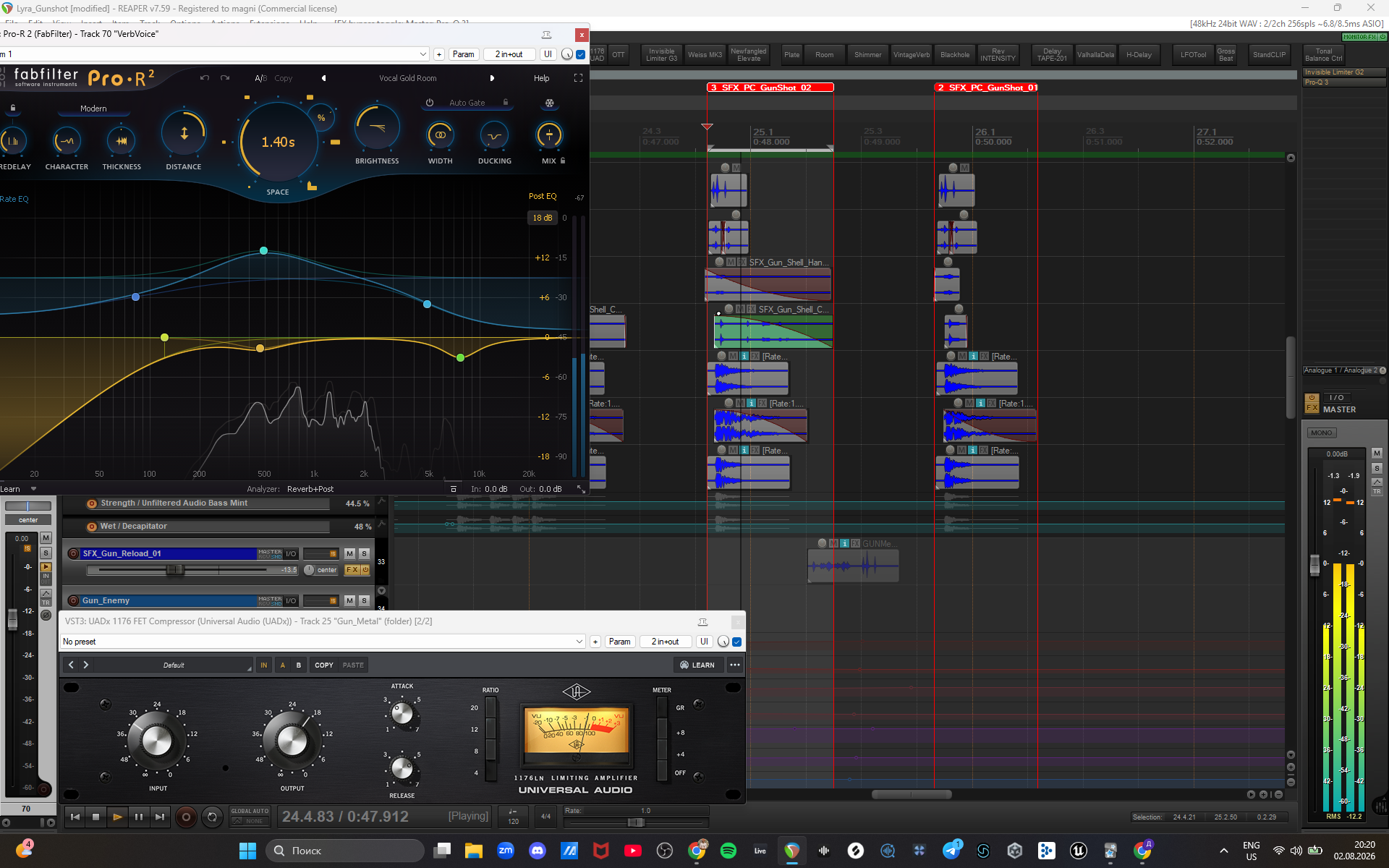The height and width of the screenshot is (868, 1389).
Task: Click the Play button in REAPER transport
Action: [117, 817]
